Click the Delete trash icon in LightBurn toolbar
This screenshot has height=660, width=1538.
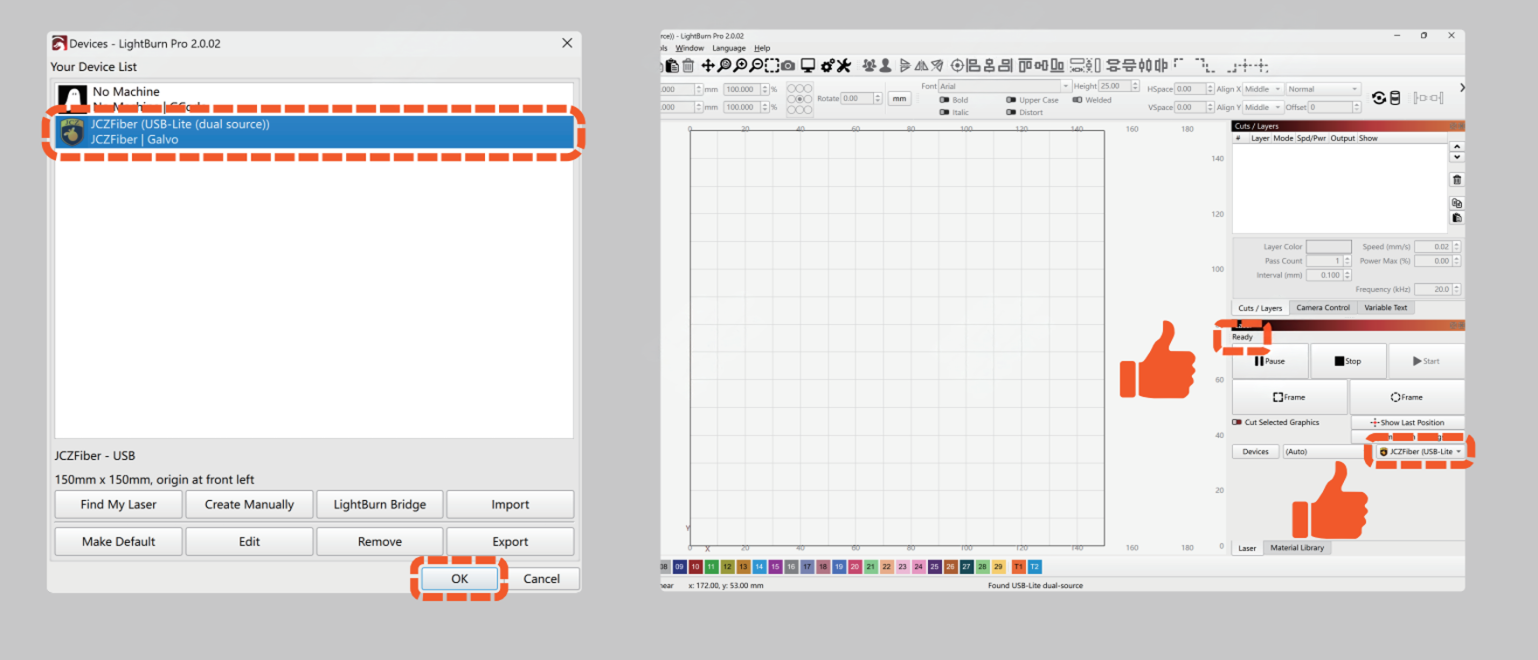click(x=688, y=66)
